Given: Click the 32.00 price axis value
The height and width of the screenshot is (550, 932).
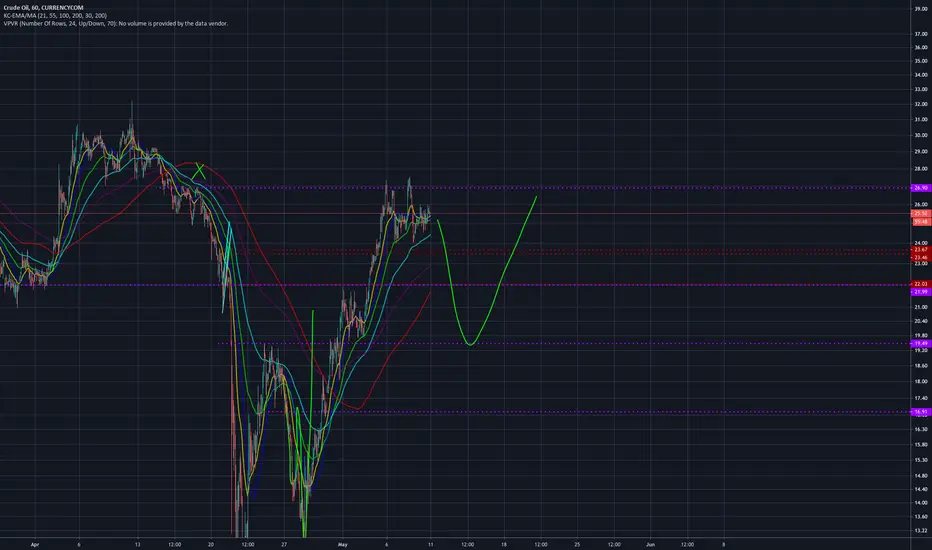Looking at the screenshot, I should [x=921, y=104].
